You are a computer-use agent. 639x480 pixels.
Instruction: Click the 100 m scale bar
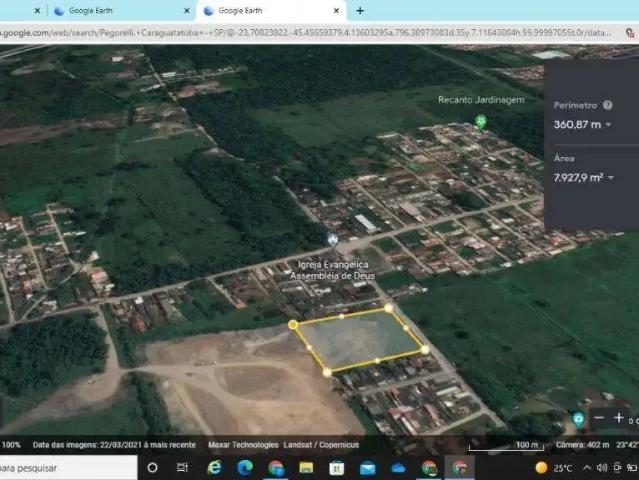[x=507, y=446]
